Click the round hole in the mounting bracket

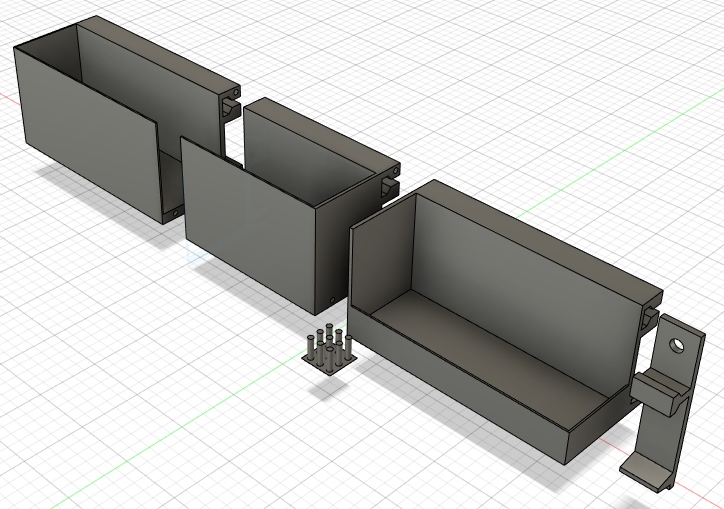pyautogui.click(x=678, y=345)
